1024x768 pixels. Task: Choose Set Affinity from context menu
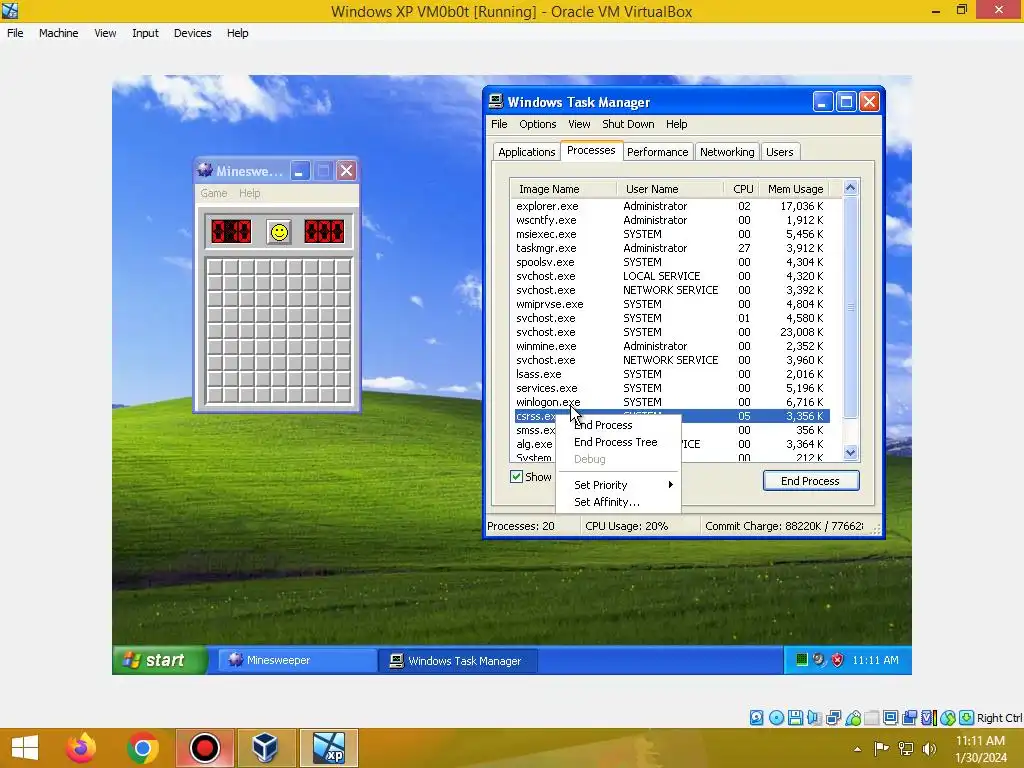(x=618, y=502)
